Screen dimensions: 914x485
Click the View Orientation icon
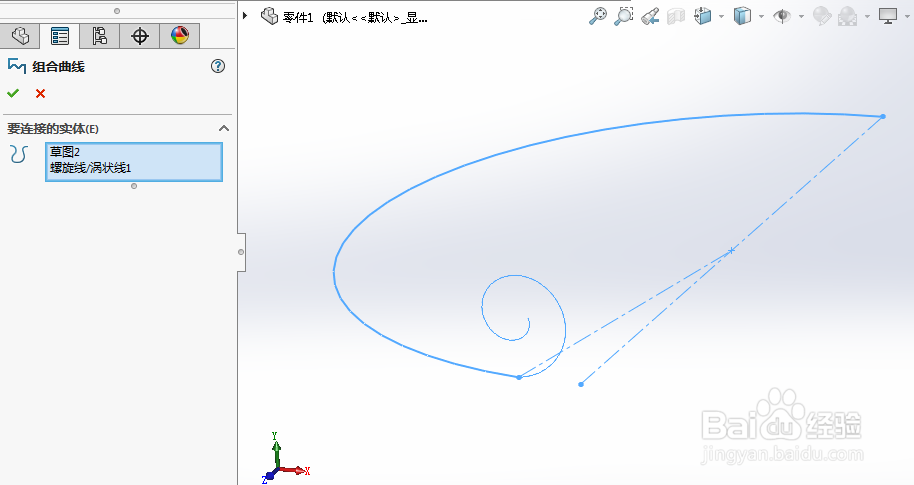(x=702, y=16)
